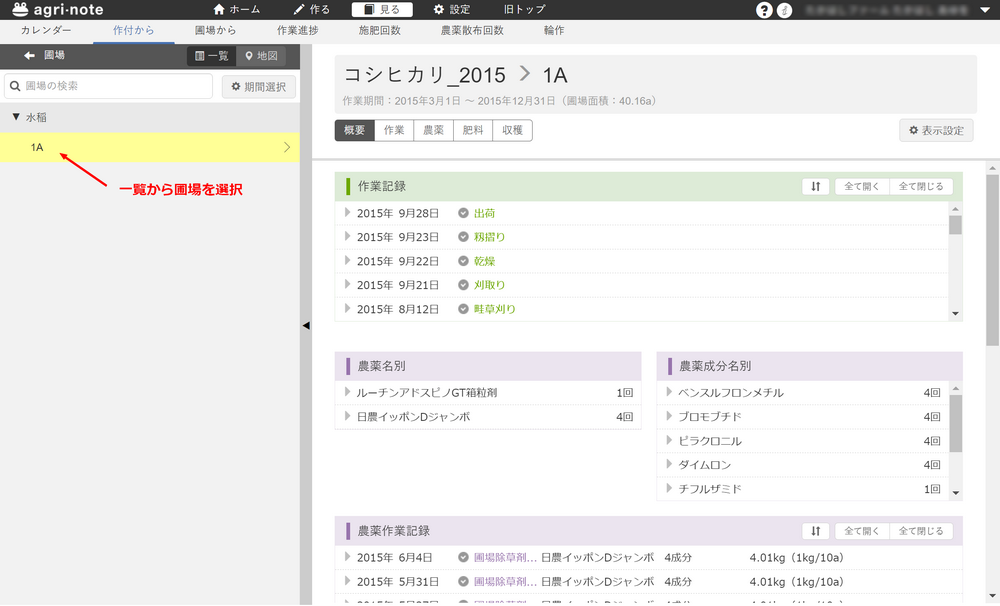Collapse the 水稲 tree group
The height and width of the screenshot is (606, 1000).
(x=16, y=117)
